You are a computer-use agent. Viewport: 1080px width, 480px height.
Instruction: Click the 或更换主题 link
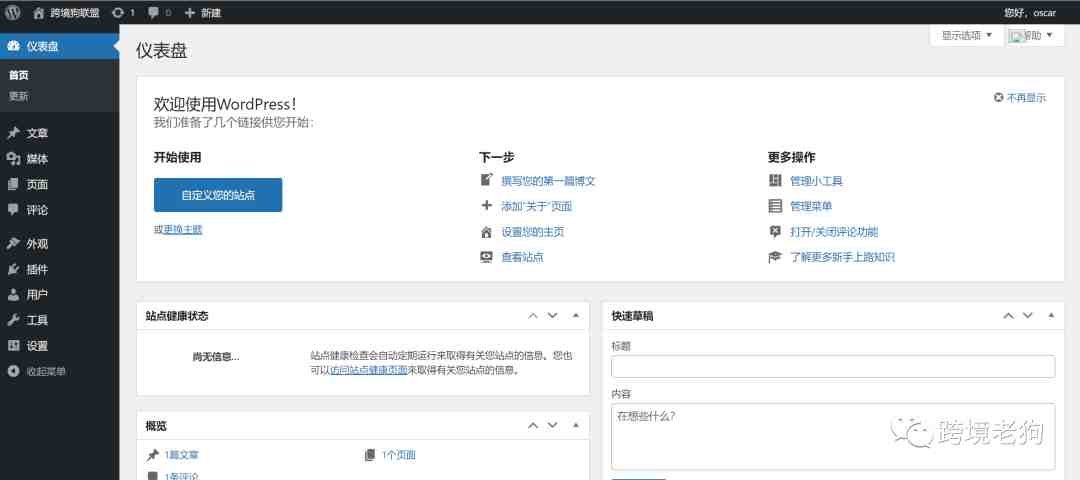[178, 229]
